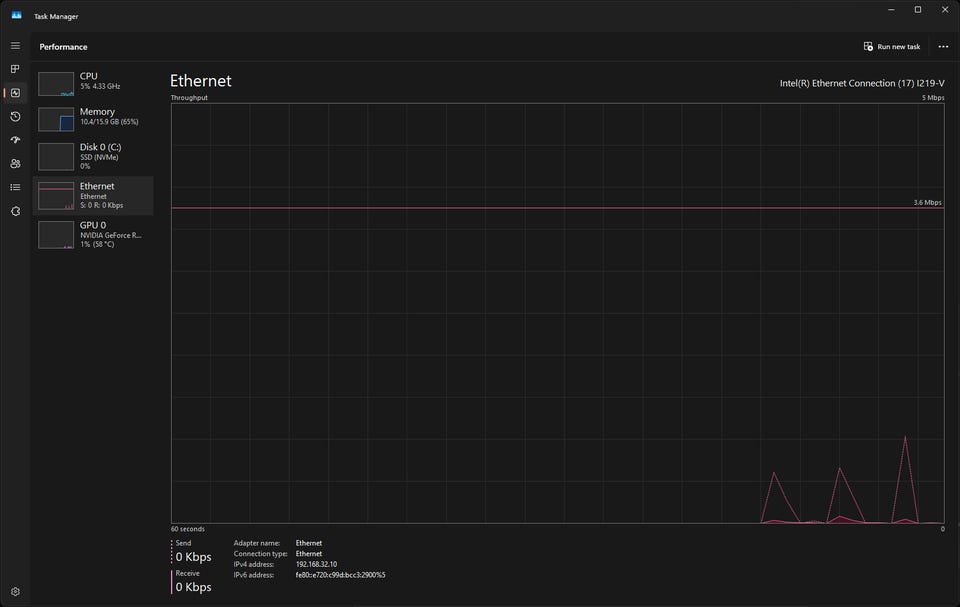Open the Startup apps icon

(x=15, y=140)
